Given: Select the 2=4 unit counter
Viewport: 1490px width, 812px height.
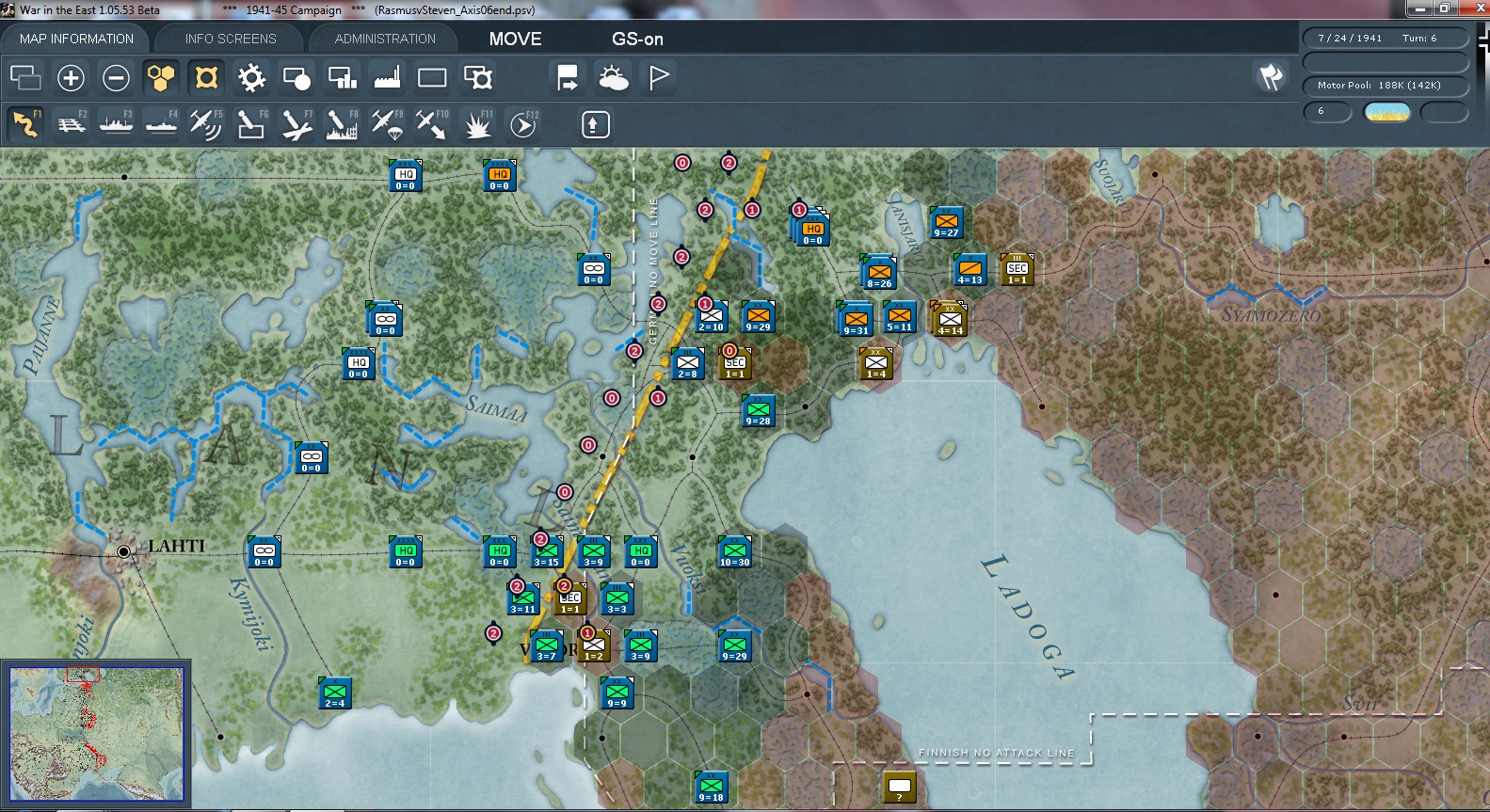Looking at the screenshot, I should [335, 693].
